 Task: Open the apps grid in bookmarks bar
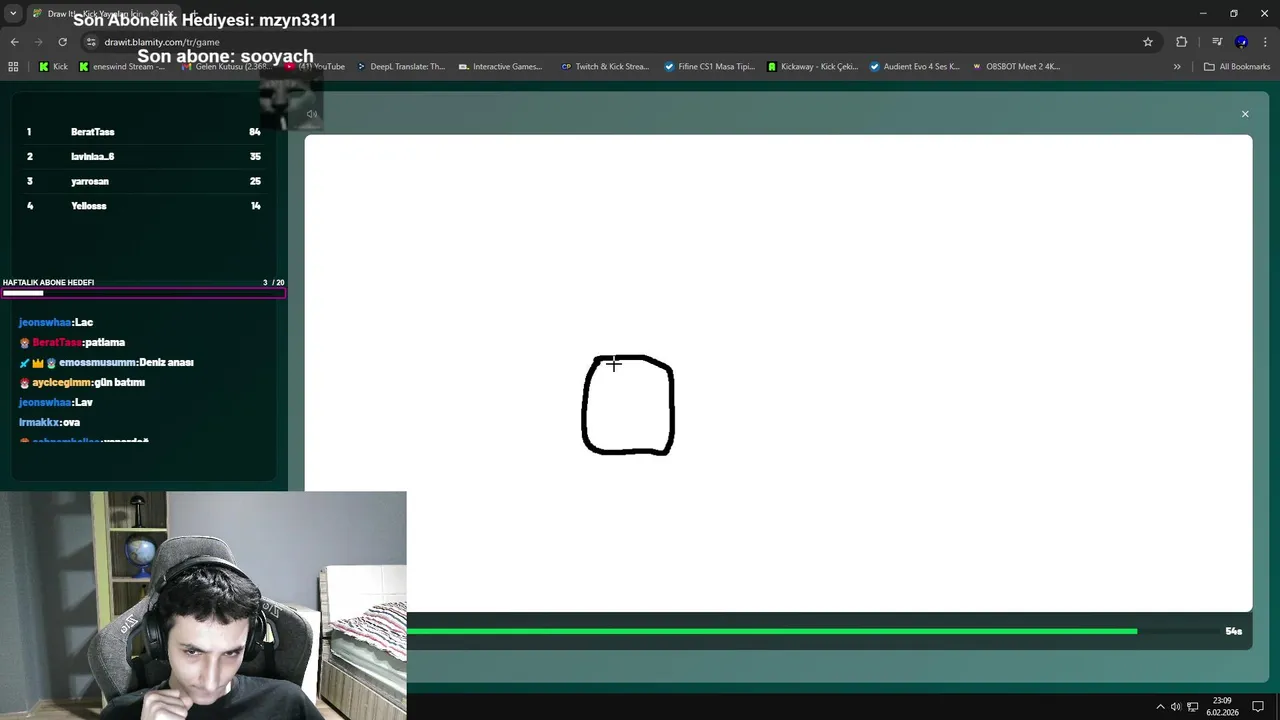click(13, 67)
